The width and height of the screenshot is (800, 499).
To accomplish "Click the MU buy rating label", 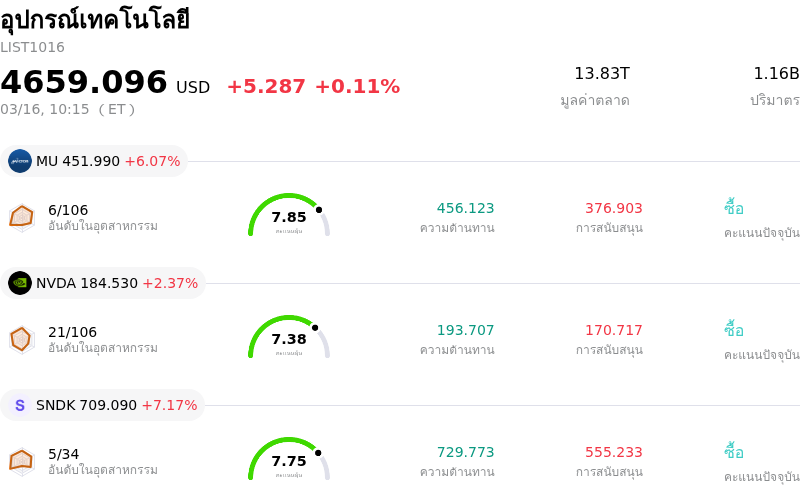I will (x=734, y=208).
